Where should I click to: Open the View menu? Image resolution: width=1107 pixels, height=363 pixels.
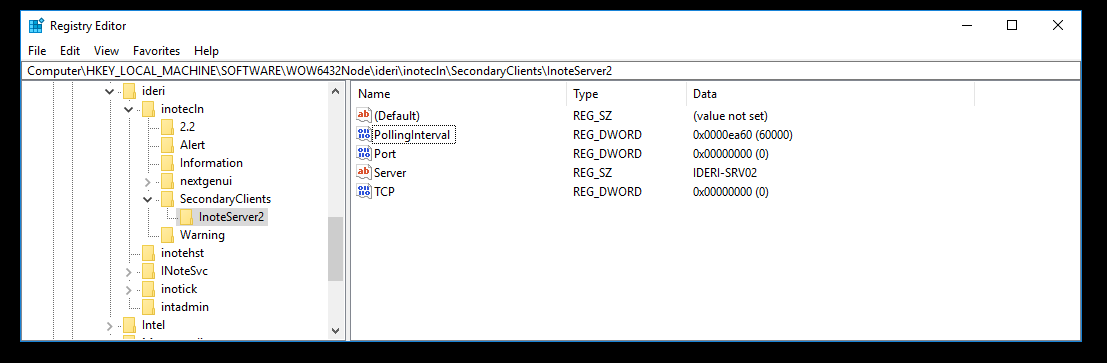(107, 51)
